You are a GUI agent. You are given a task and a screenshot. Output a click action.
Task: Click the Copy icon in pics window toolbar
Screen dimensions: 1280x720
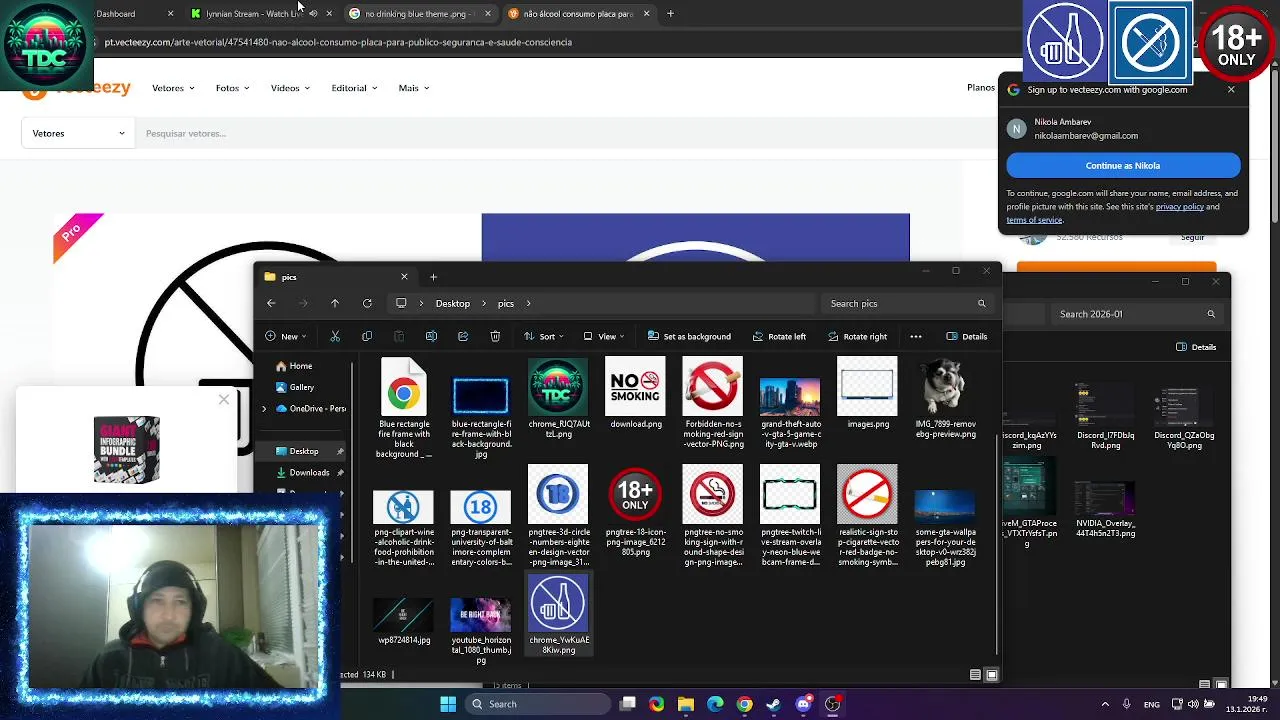[x=367, y=336]
